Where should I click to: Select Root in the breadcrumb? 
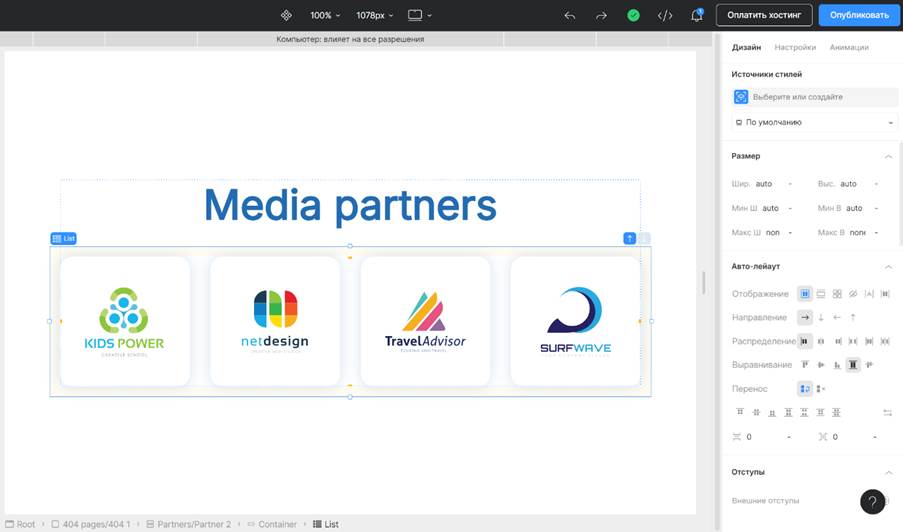tap(20, 524)
